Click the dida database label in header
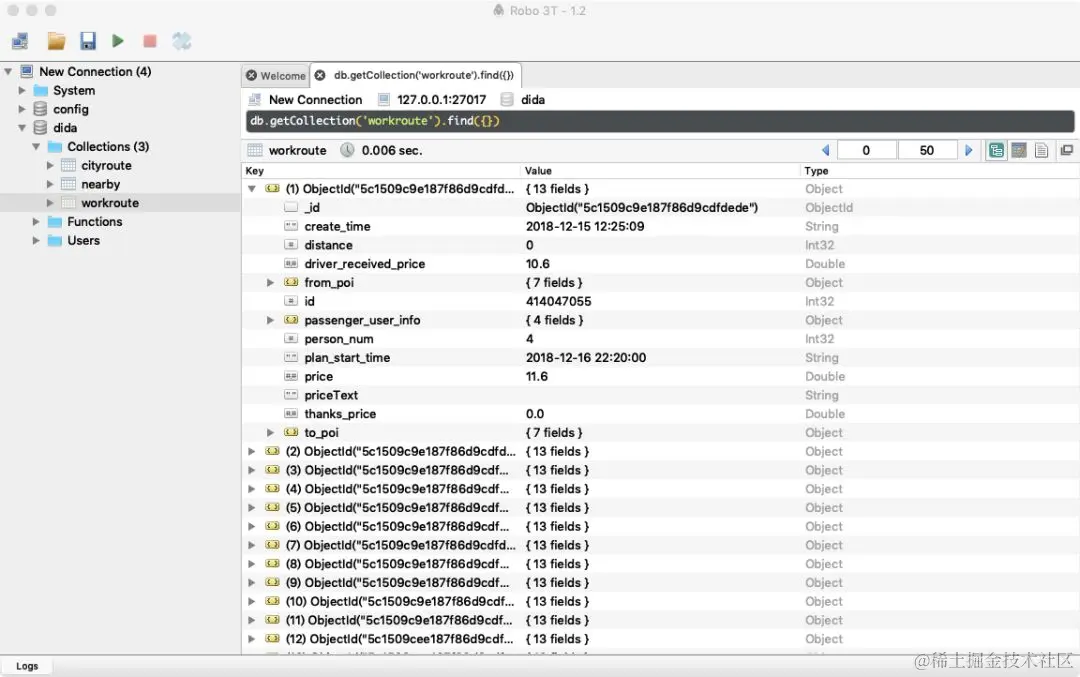The width and height of the screenshot is (1080, 677). (532, 100)
